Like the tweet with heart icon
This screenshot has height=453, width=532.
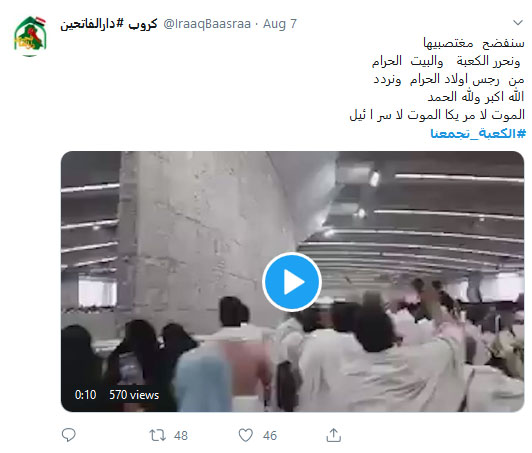(x=245, y=435)
